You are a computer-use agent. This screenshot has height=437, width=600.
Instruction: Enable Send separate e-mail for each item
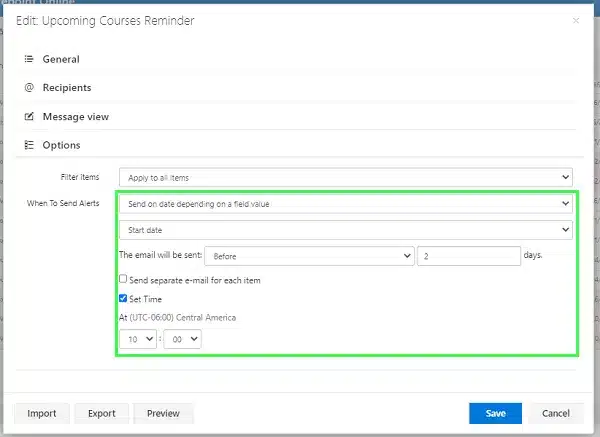(x=123, y=279)
